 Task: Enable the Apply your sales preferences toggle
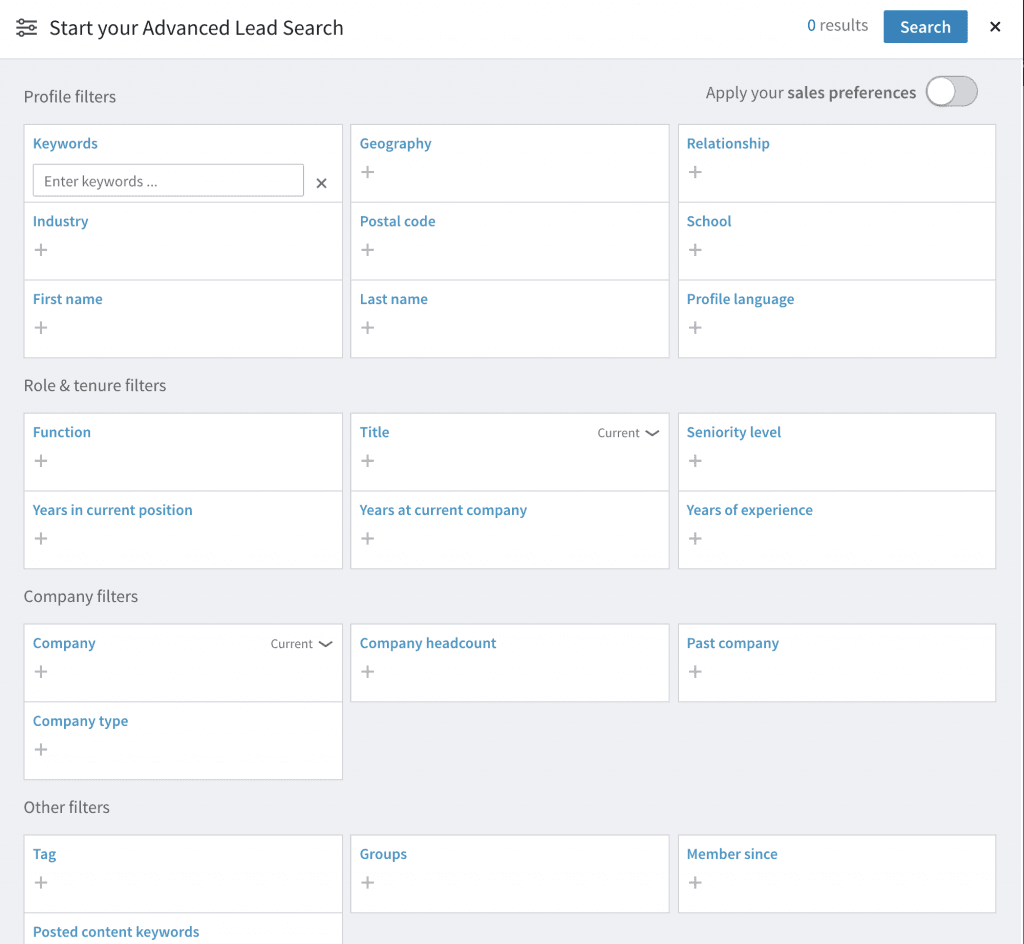[951, 91]
